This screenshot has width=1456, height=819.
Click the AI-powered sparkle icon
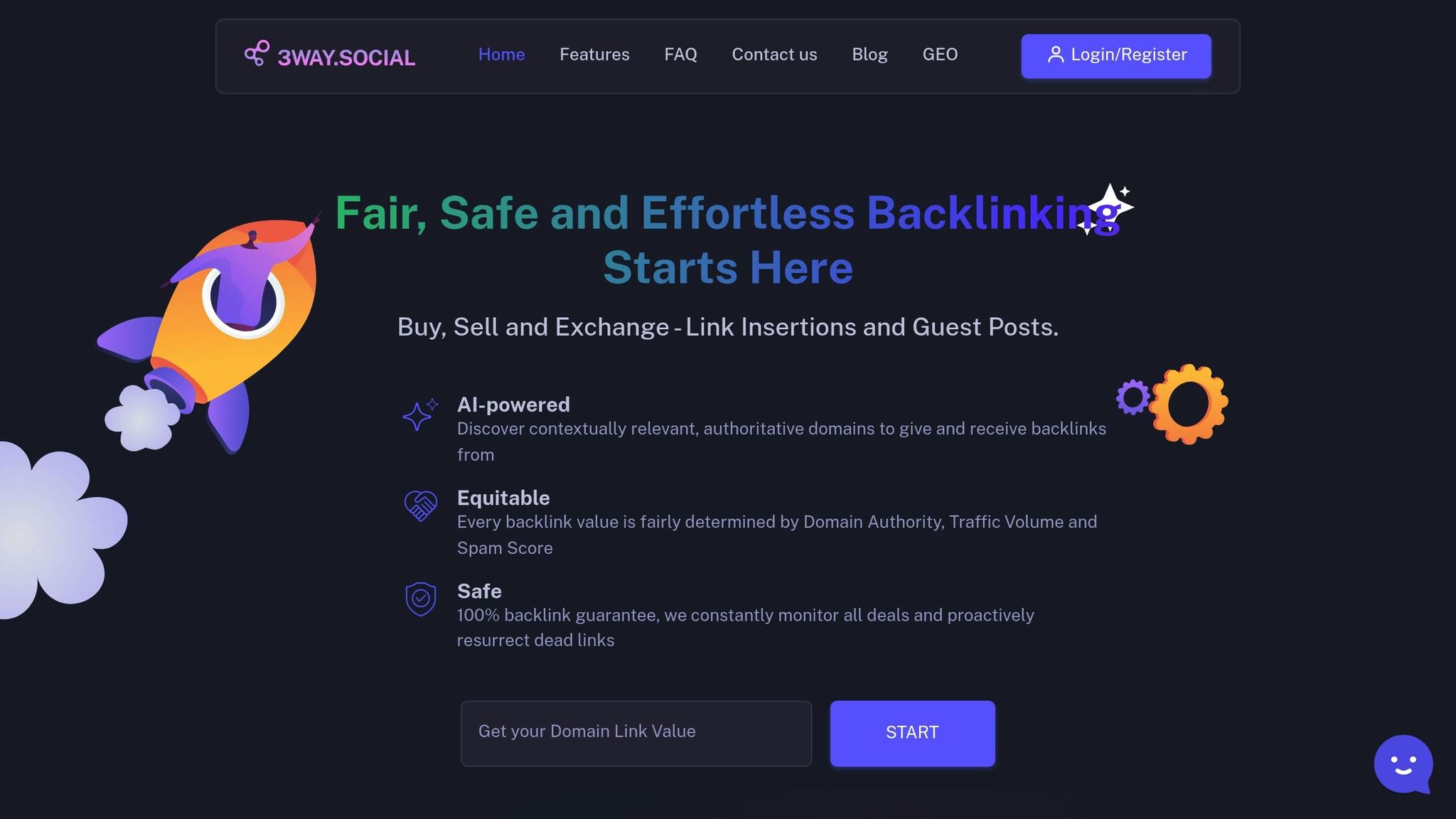click(420, 414)
